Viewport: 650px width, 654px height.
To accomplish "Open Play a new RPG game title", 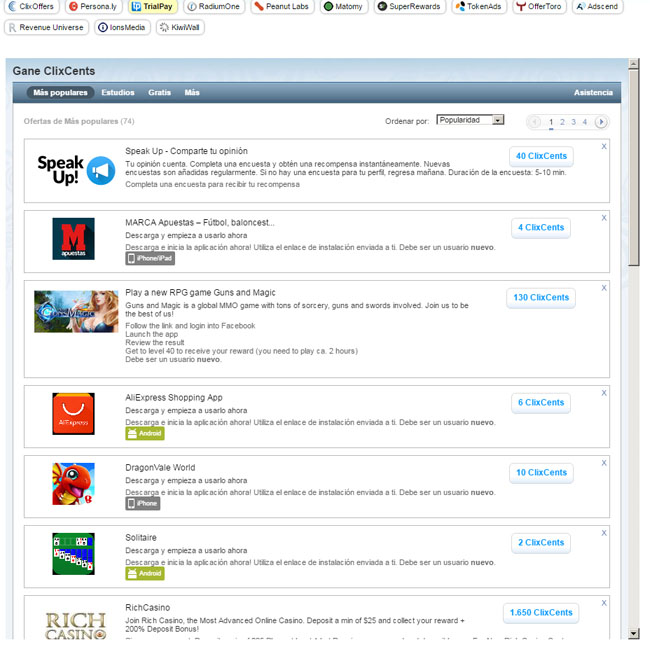I will click(x=200, y=293).
